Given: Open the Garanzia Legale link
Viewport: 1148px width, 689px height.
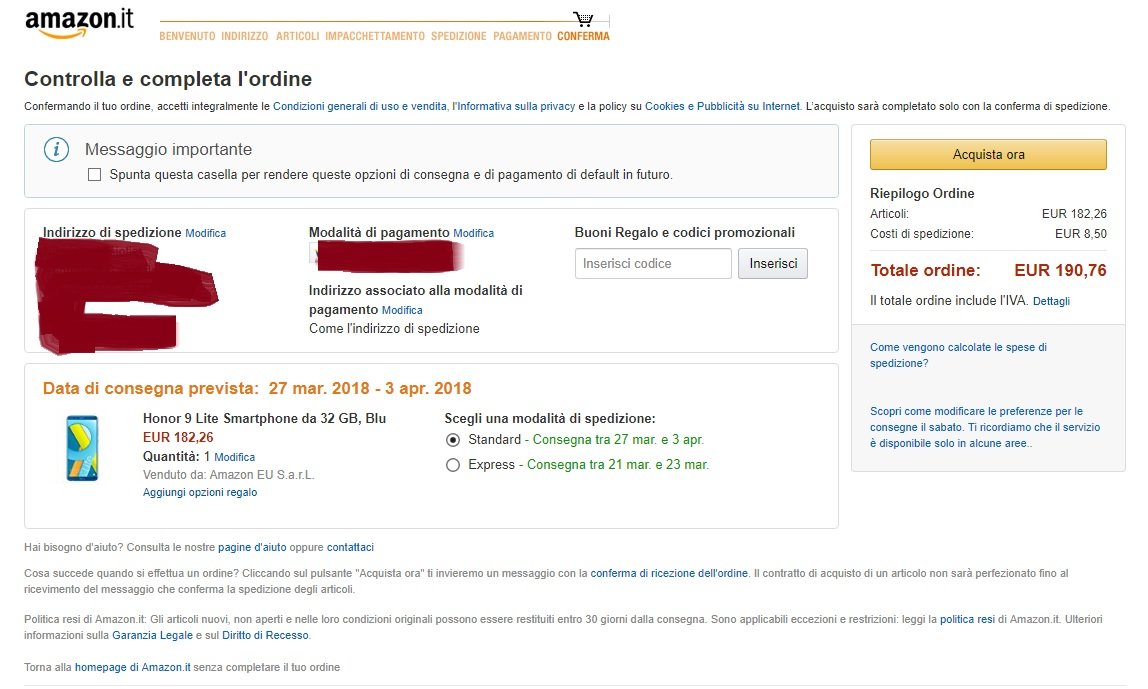Looking at the screenshot, I should [152, 635].
